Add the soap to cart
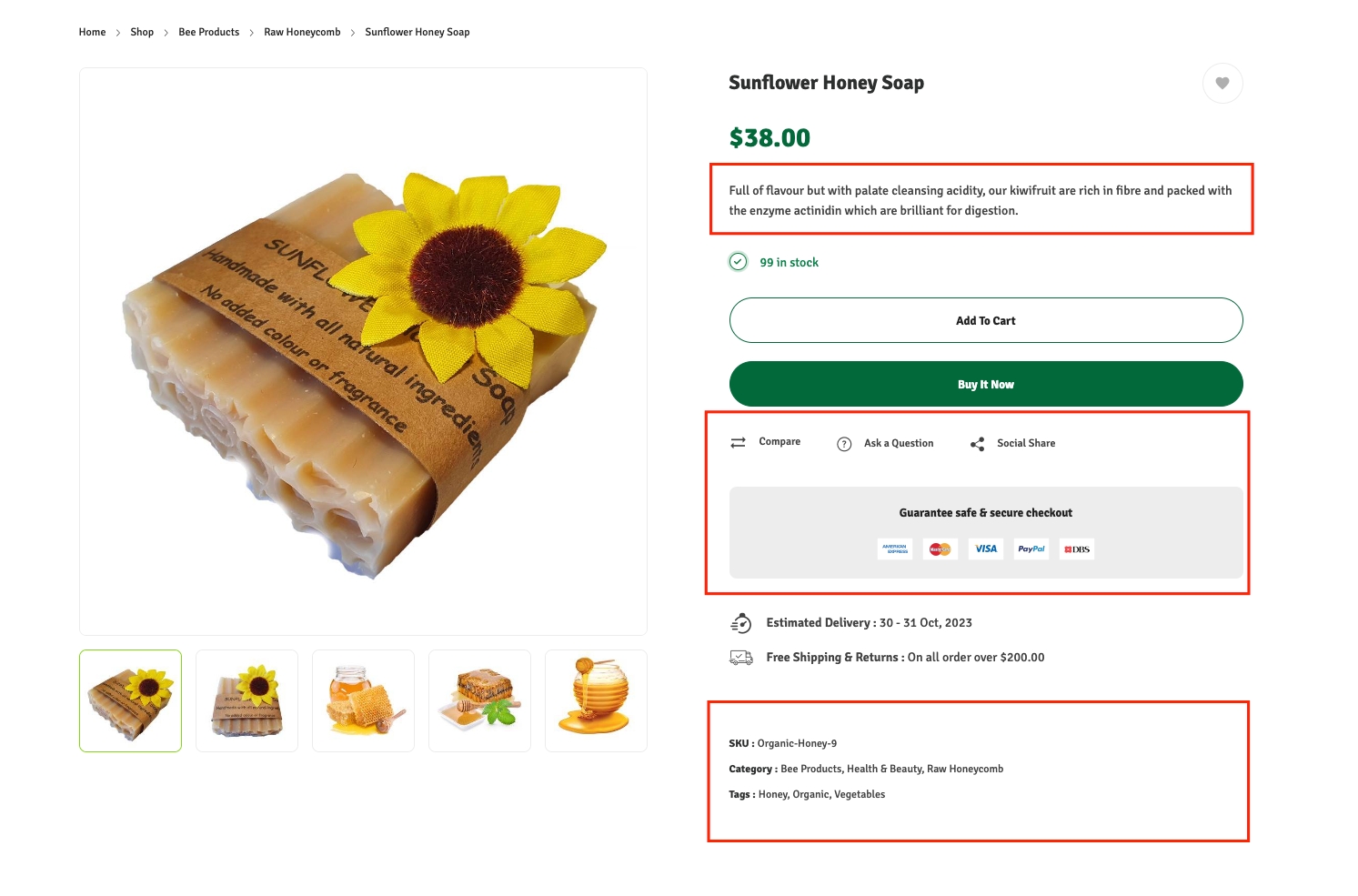This screenshot has height=896, width=1358. click(985, 321)
